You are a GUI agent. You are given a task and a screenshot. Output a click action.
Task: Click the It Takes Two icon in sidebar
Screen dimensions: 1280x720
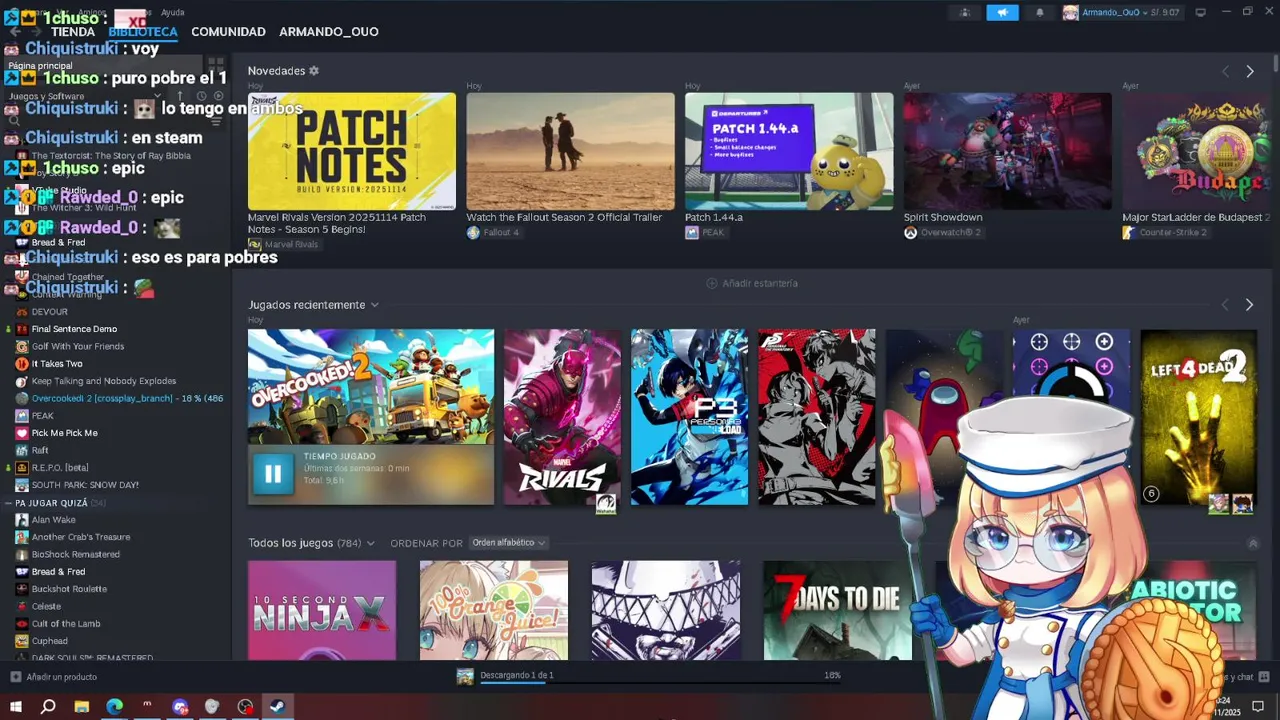pos(22,364)
